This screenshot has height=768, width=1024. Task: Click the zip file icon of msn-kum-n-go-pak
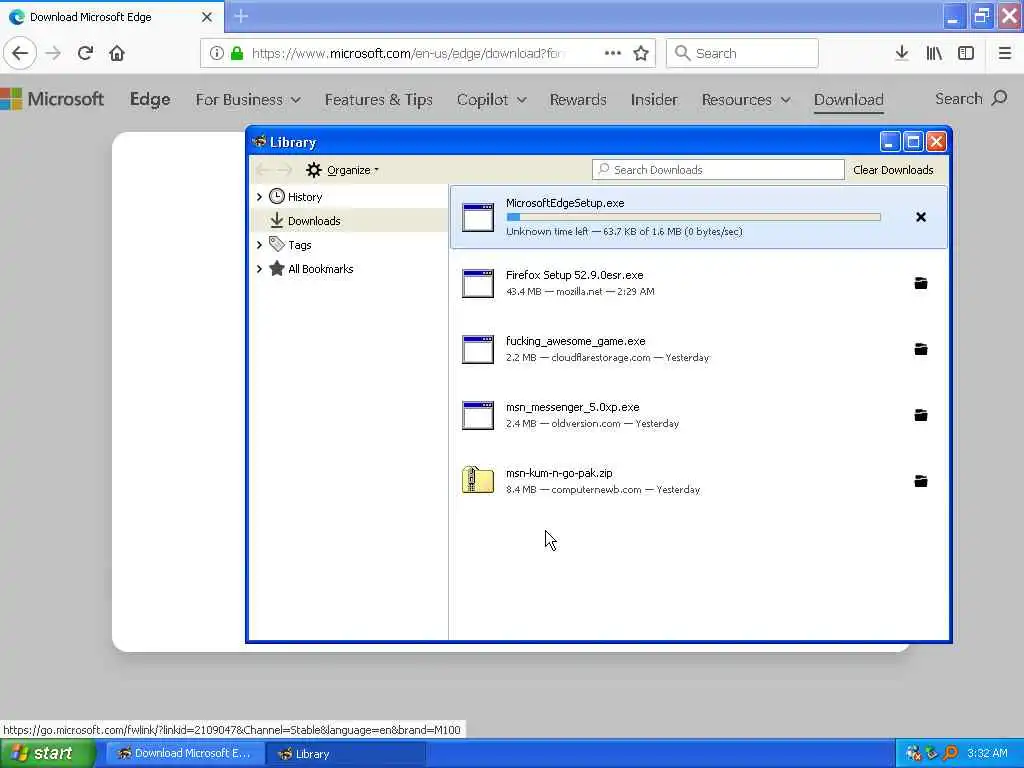[477, 480]
